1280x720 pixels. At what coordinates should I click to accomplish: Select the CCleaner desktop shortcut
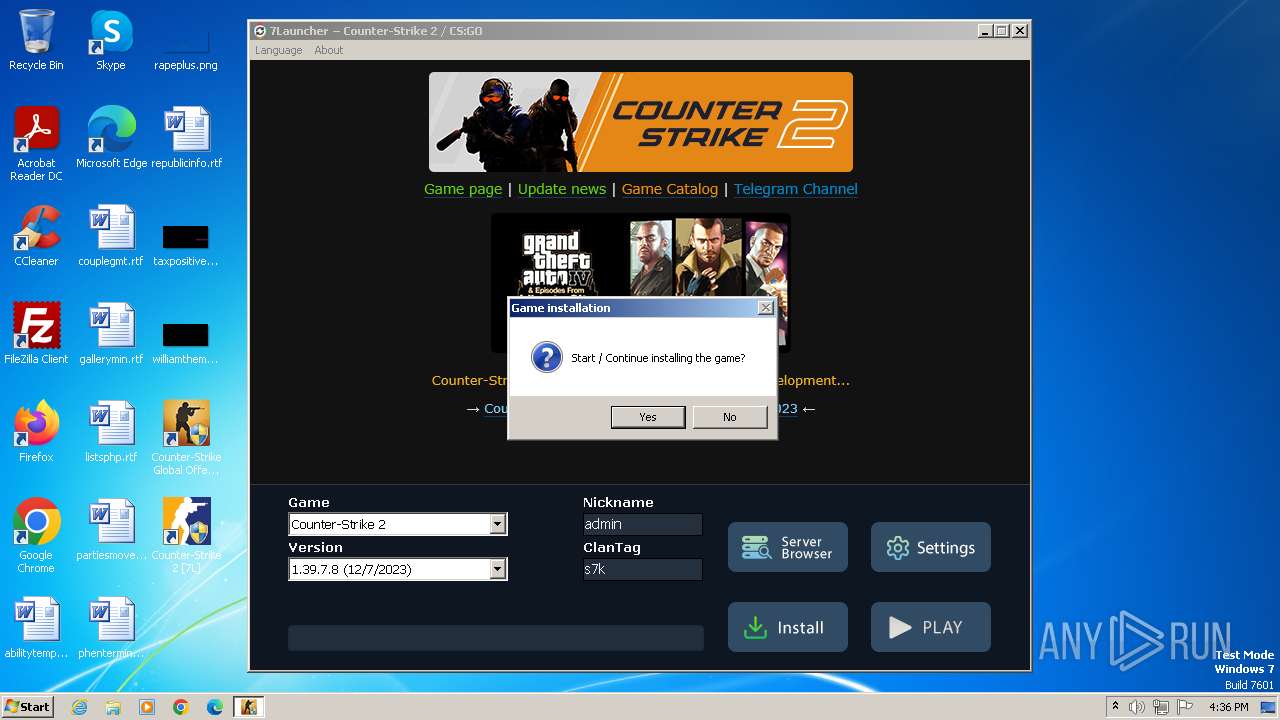tap(36, 236)
